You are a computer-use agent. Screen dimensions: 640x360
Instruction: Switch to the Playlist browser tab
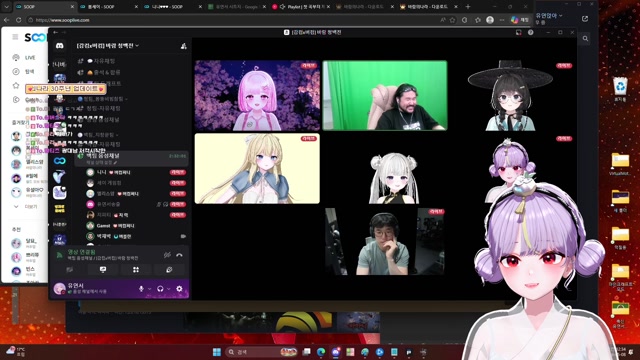pos(301,7)
